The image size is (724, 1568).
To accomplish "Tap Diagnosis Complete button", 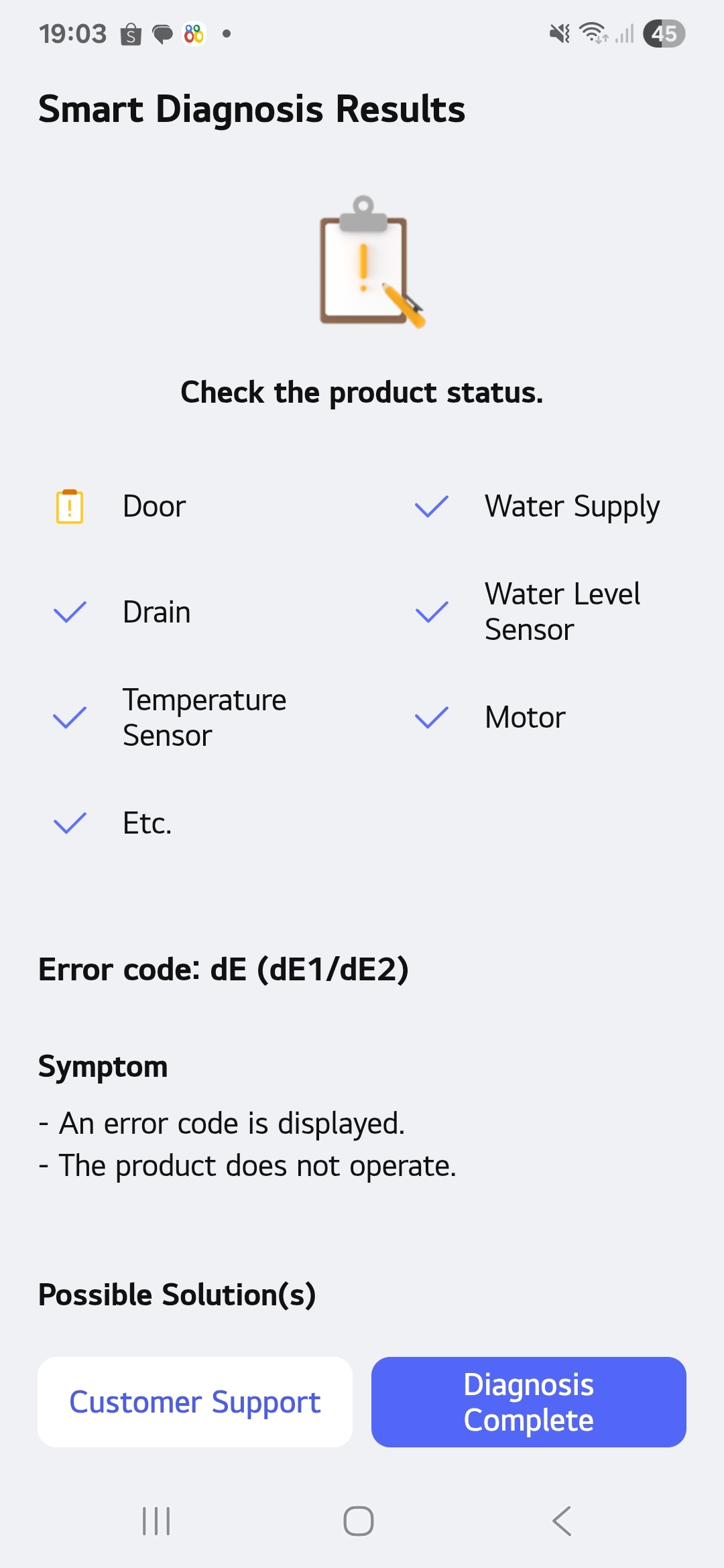I will 529,1402.
